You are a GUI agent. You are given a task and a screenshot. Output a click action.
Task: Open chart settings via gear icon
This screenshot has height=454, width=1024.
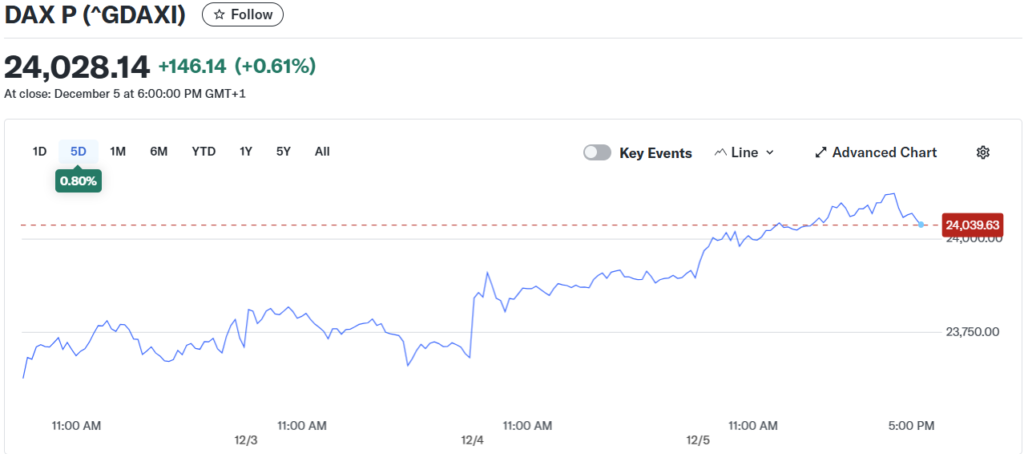982,152
